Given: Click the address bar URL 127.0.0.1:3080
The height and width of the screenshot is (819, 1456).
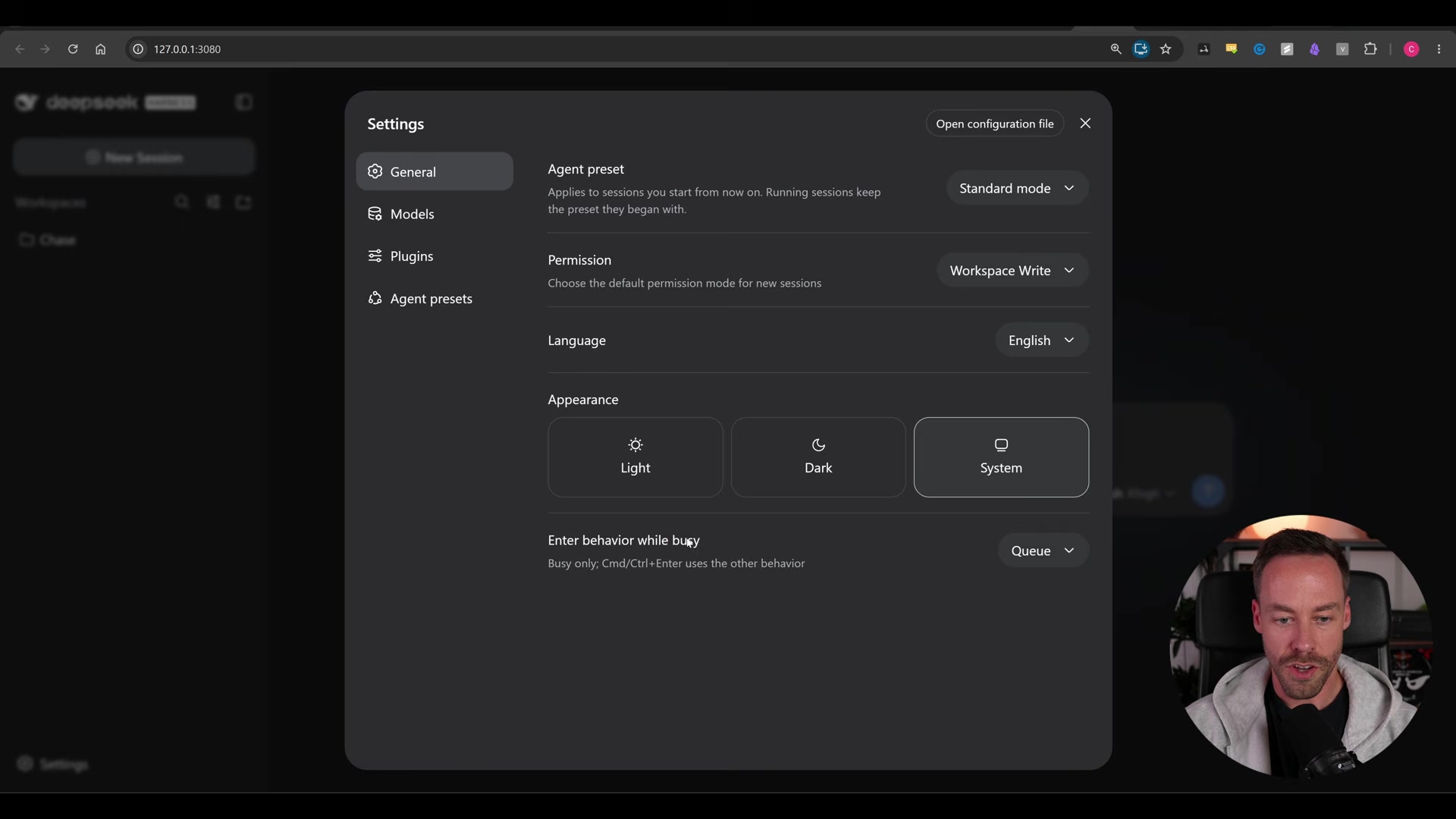Looking at the screenshot, I should (187, 49).
